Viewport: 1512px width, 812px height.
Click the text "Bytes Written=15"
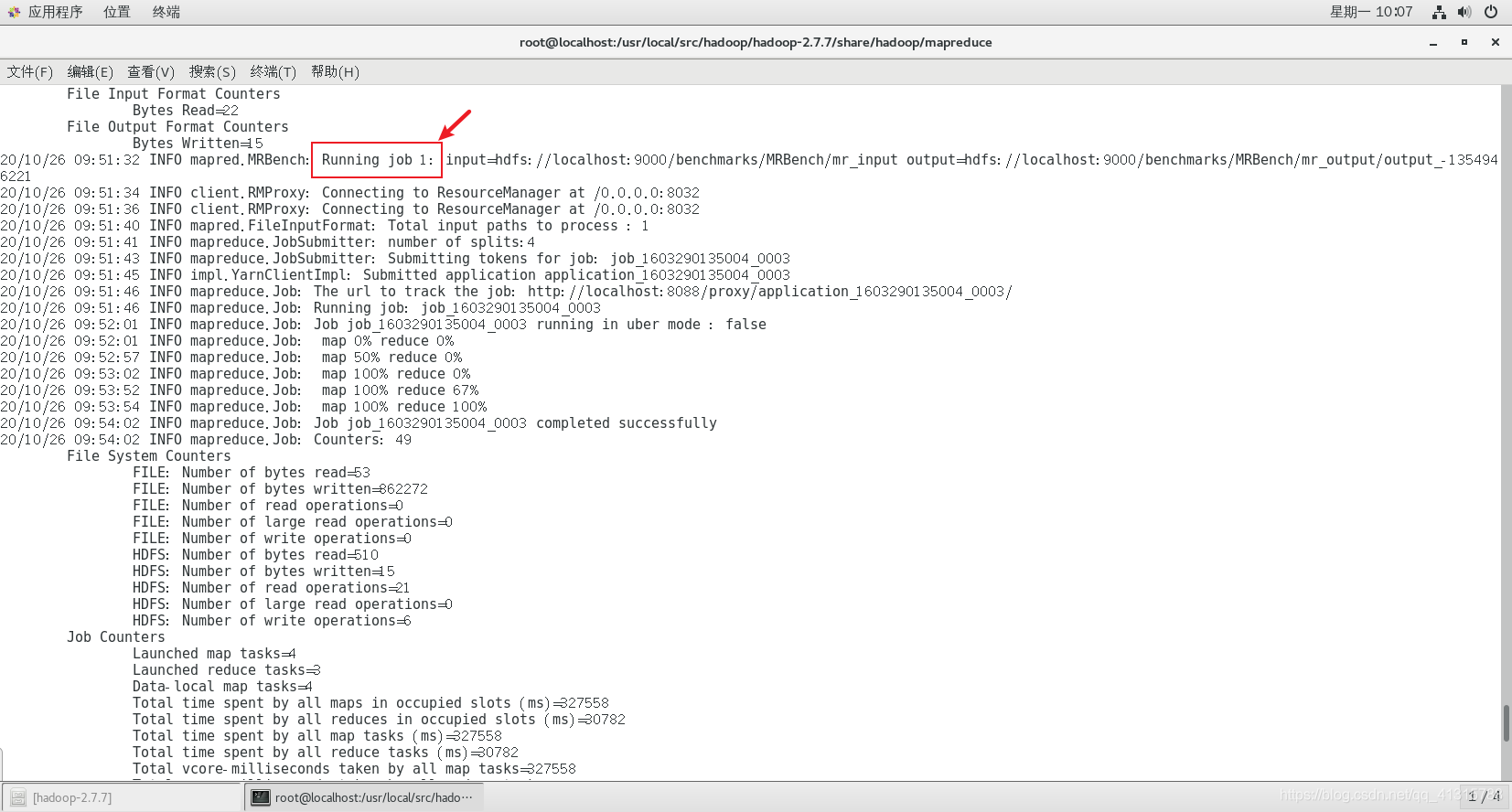tap(198, 144)
